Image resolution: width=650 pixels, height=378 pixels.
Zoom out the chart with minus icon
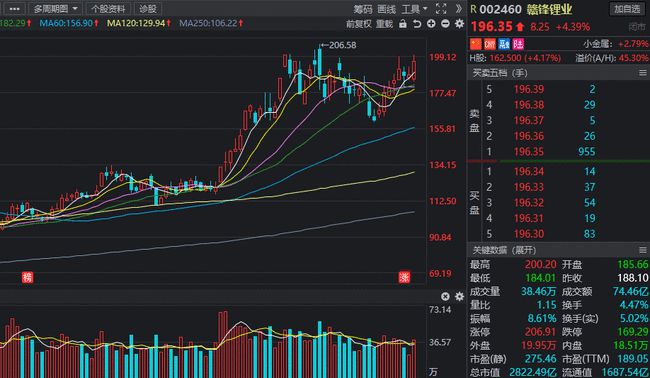(x=445, y=24)
